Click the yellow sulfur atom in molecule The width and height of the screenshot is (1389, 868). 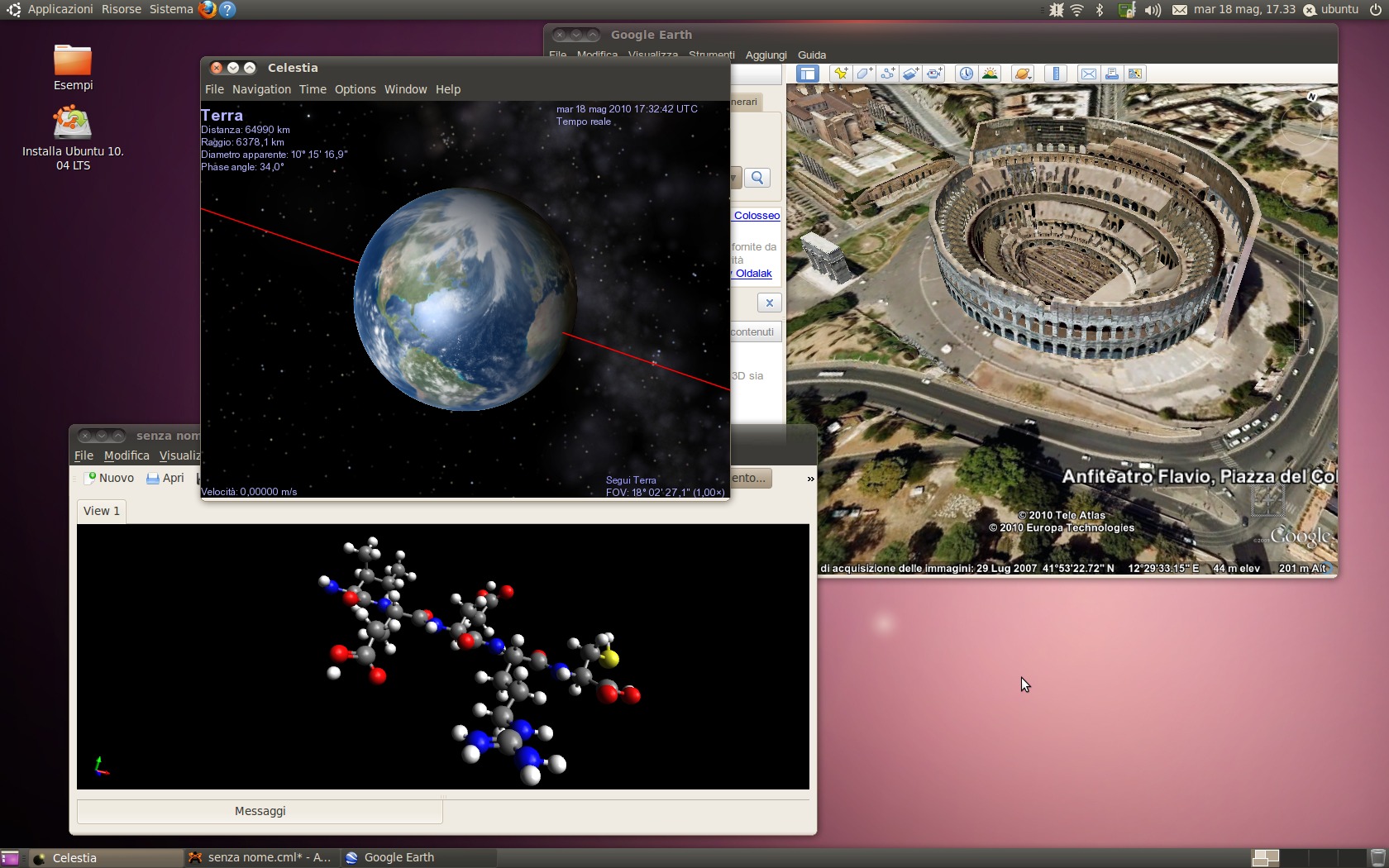point(609,659)
